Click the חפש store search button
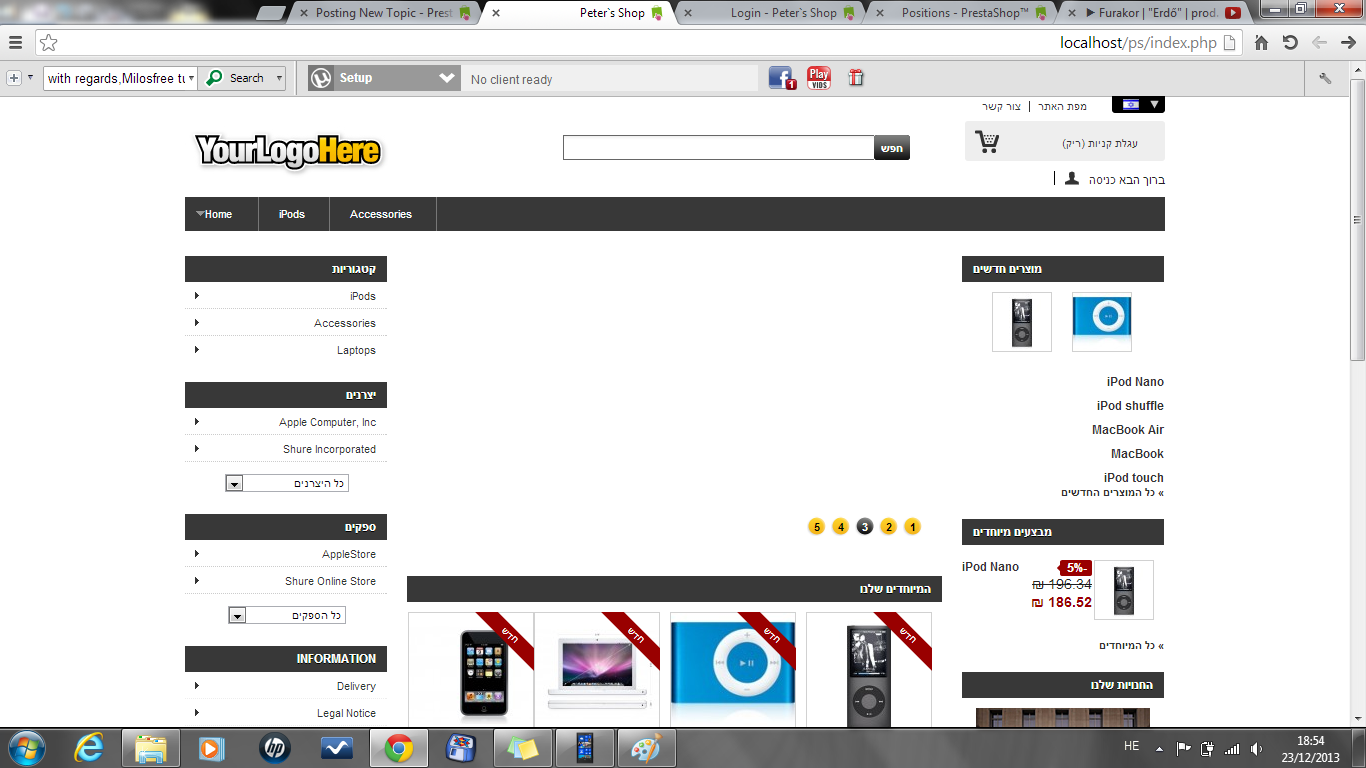 892,148
